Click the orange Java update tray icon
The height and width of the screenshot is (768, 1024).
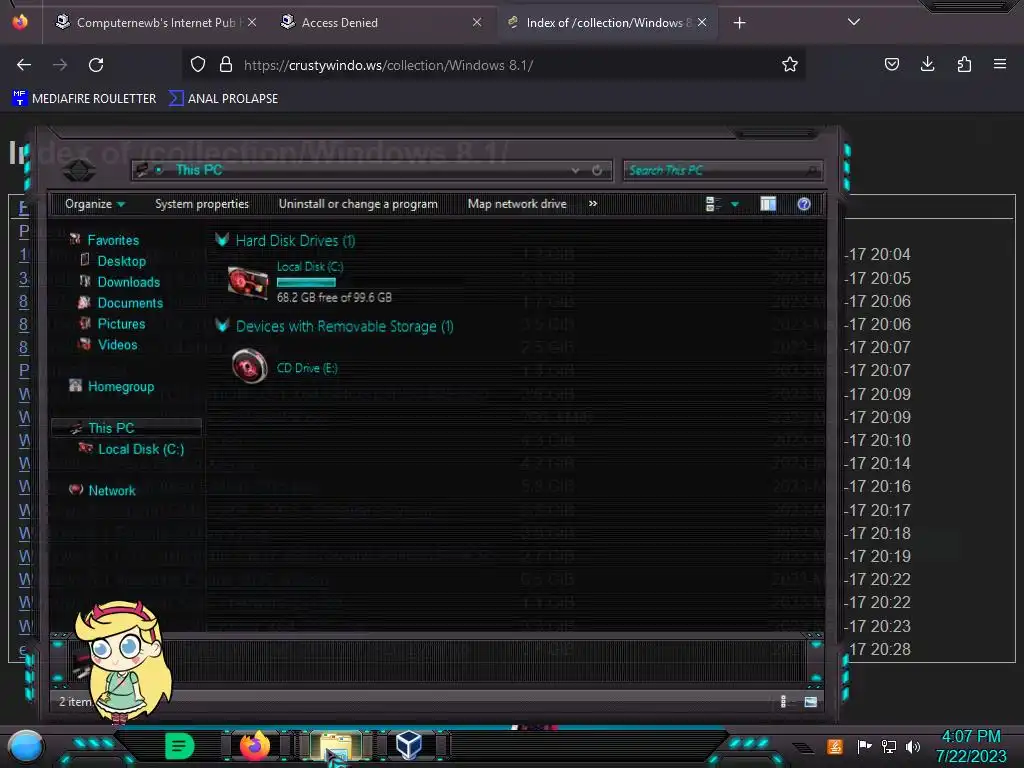click(x=835, y=746)
